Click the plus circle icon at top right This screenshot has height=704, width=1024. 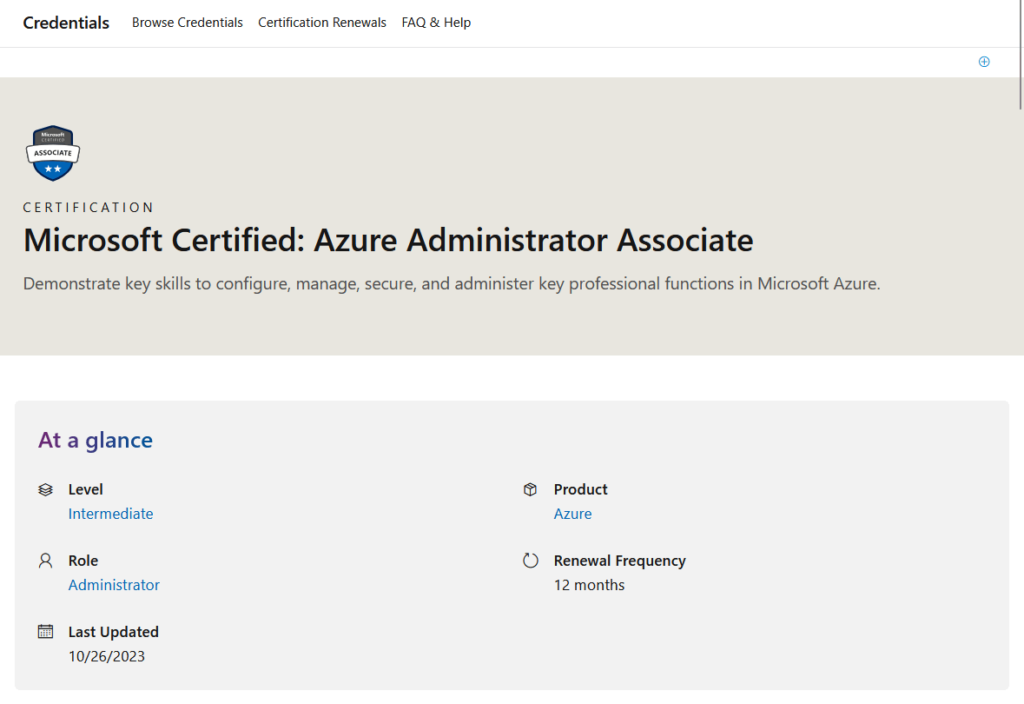coord(984,61)
